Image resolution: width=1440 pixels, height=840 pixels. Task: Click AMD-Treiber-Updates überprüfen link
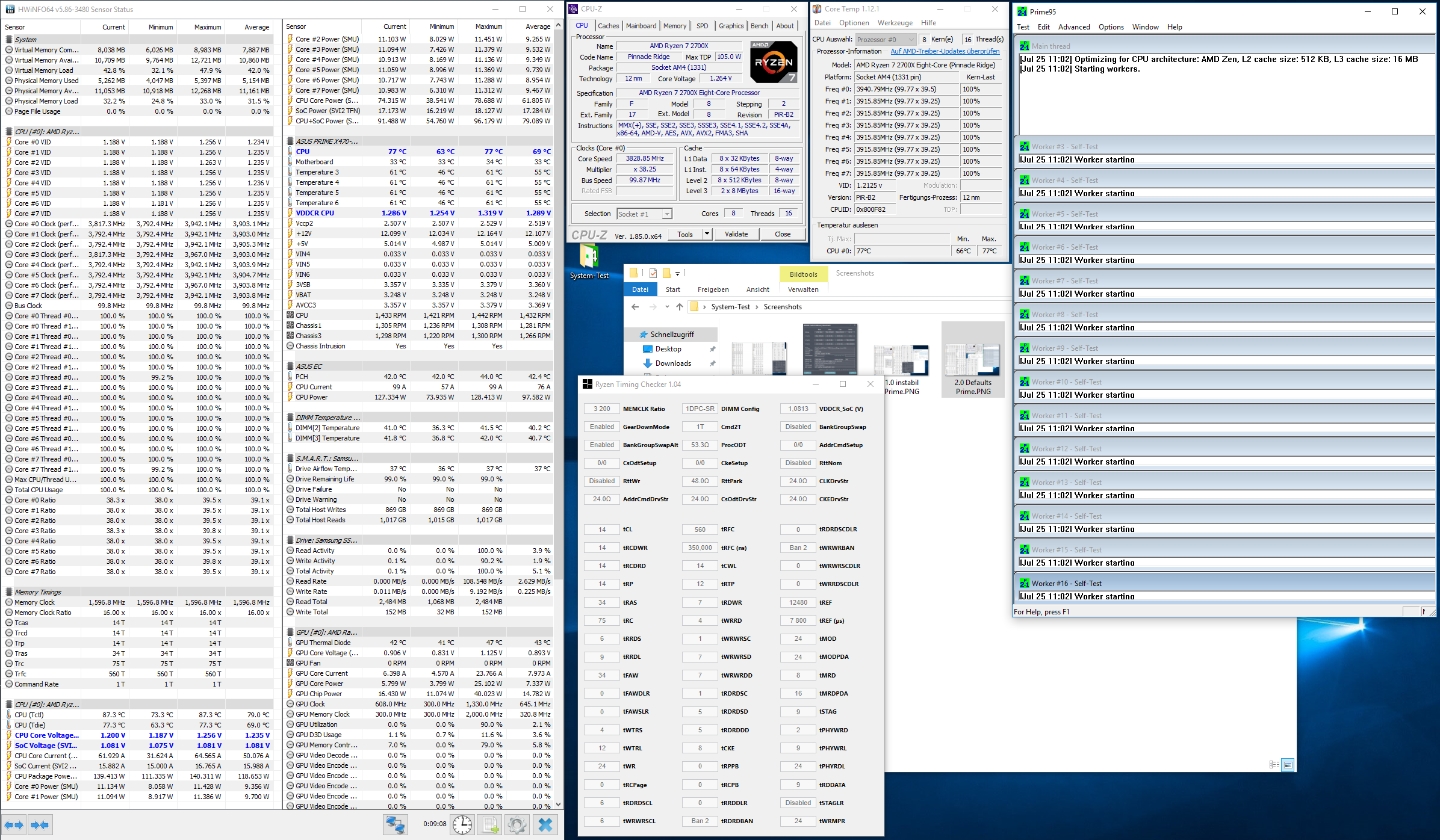pos(945,52)
